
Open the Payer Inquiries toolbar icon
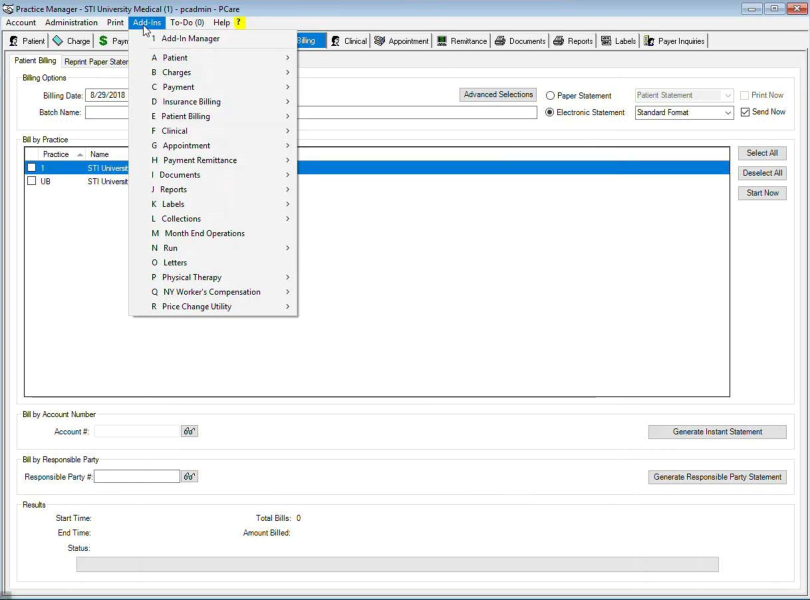tap(675, 41)
